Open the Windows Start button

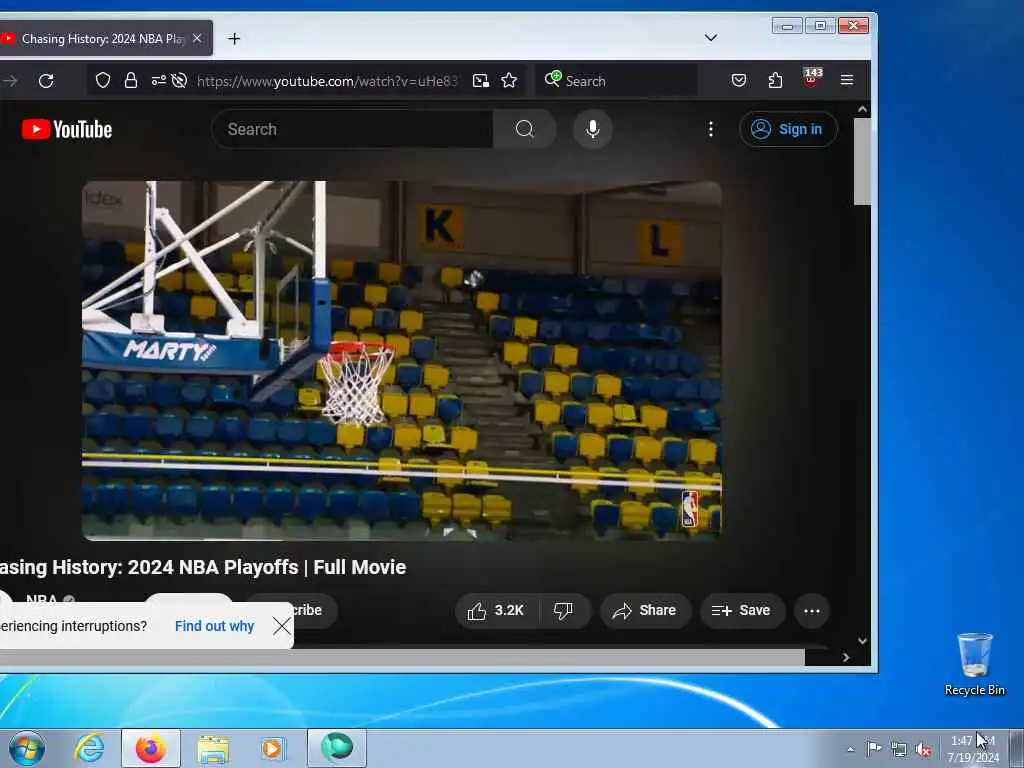pyautogui.click(x=27, y=748)
